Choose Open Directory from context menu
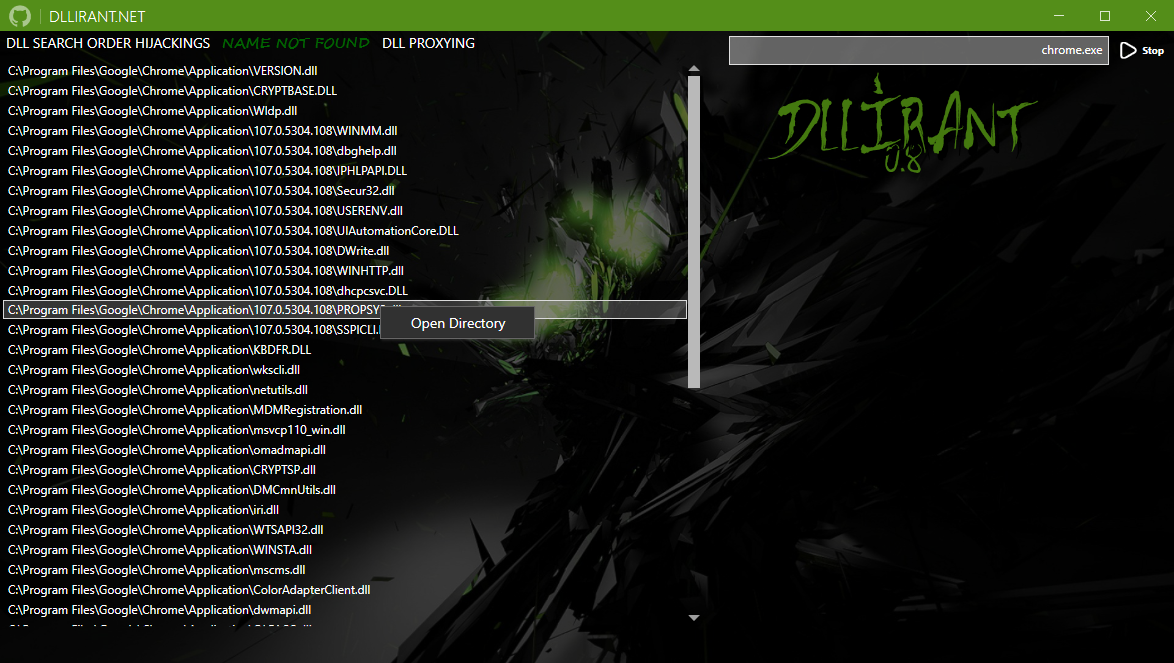 coord(457,323)
